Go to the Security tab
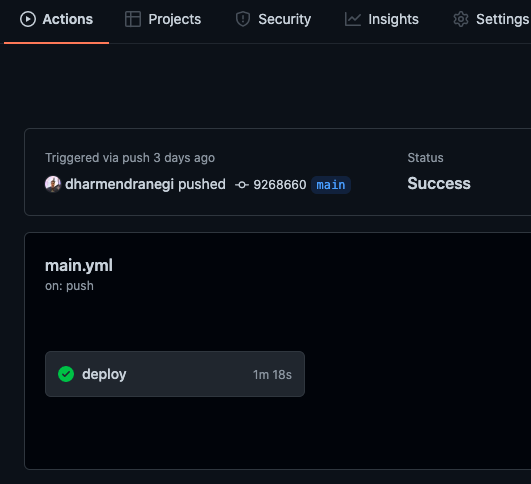Screen dimensions: 531x484 pyautogui.click(x=273, y=19)
